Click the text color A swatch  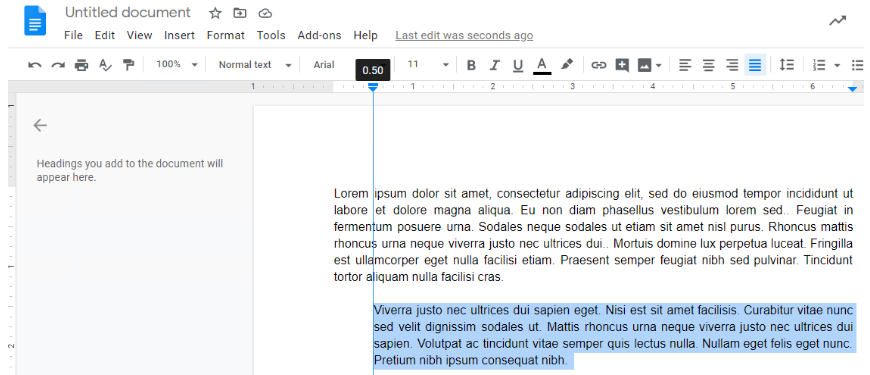pos(542,65)
